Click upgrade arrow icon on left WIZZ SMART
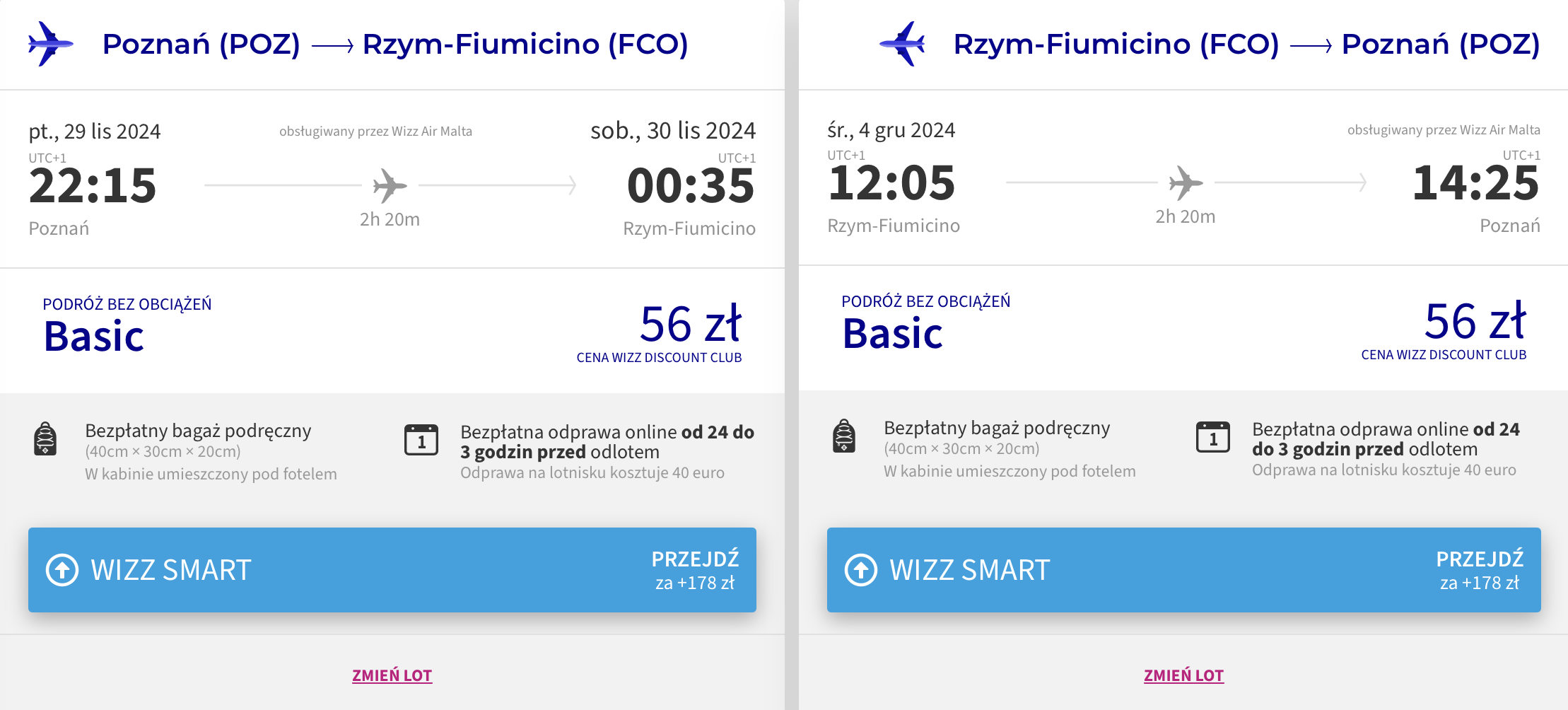 [x=62, y=570]
